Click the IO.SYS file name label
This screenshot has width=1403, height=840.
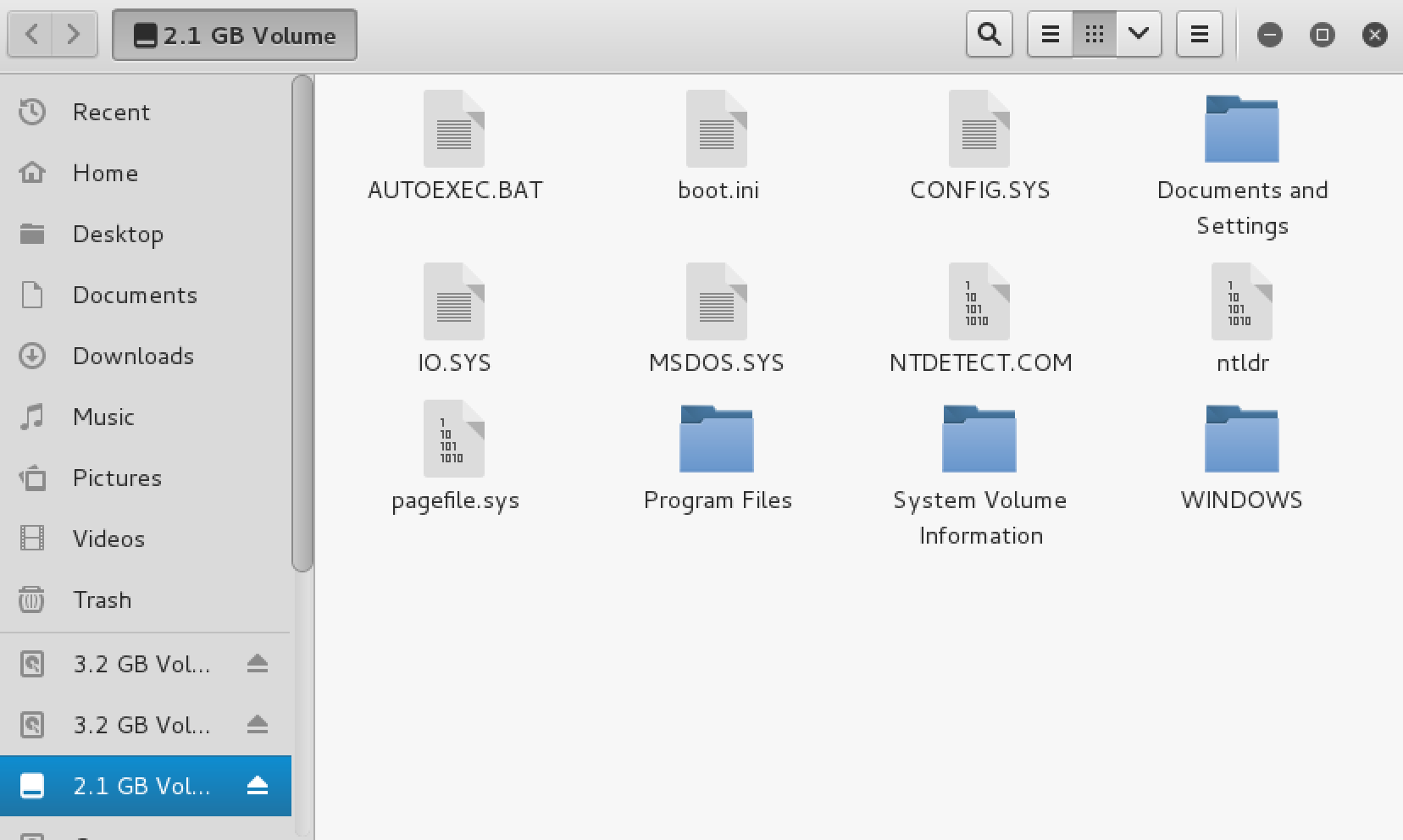click(x=454, y=362)
